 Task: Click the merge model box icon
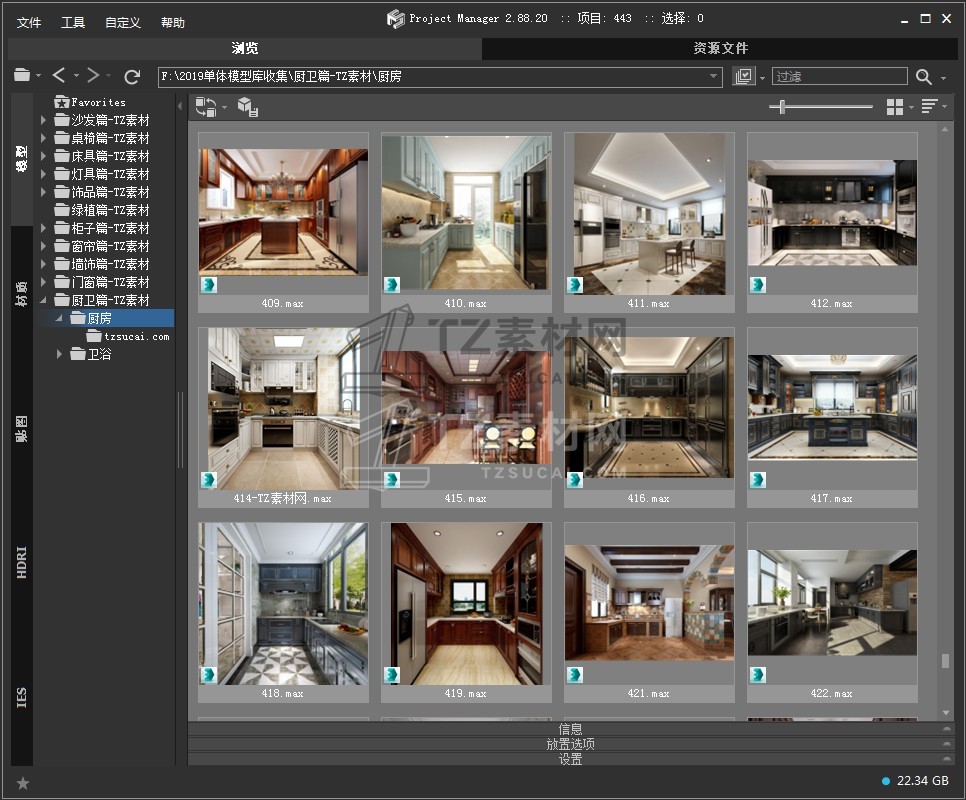click(247, 107)
